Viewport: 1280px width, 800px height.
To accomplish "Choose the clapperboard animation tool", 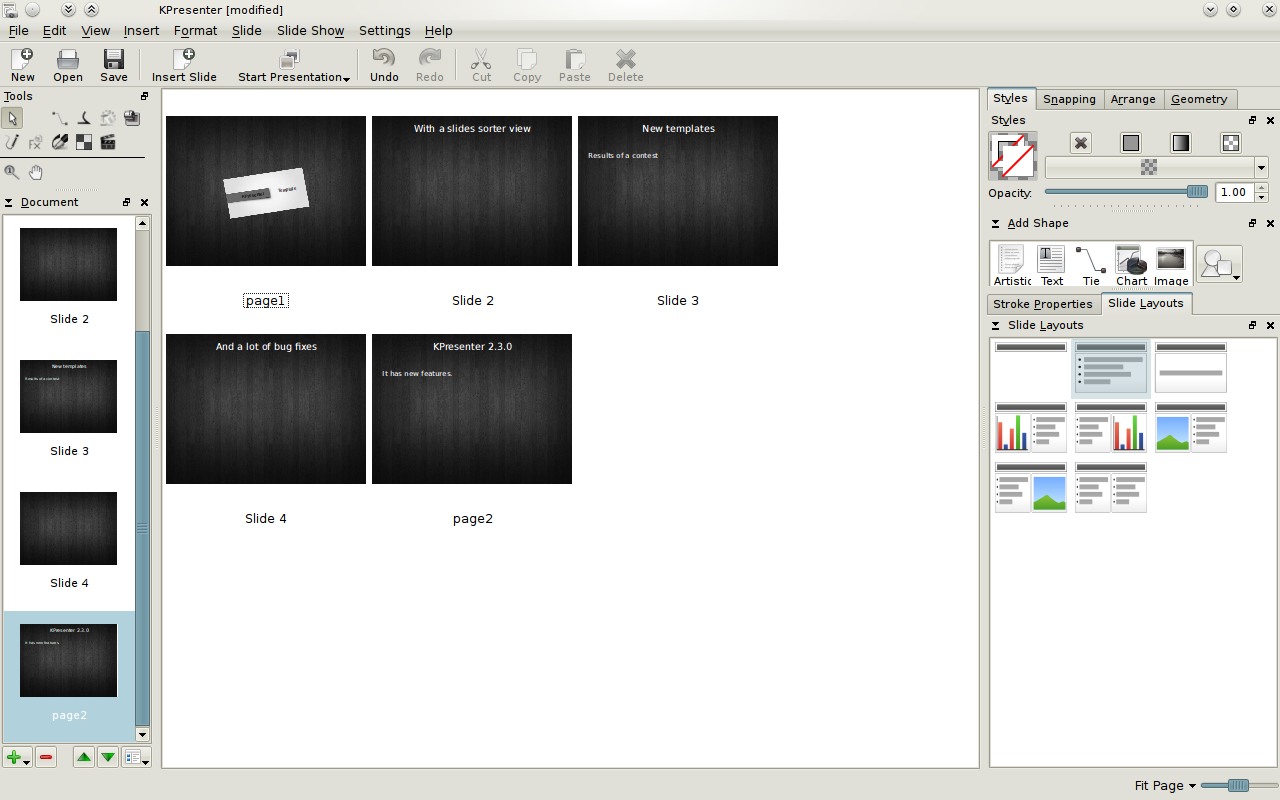I will coord(108,143).
